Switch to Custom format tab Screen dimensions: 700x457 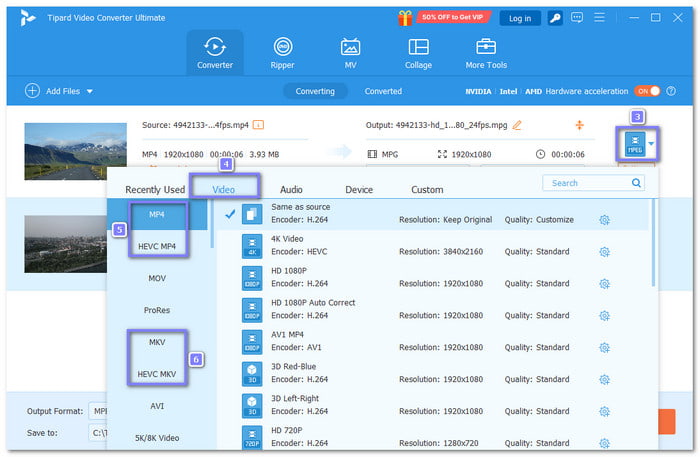coord(427,190)
